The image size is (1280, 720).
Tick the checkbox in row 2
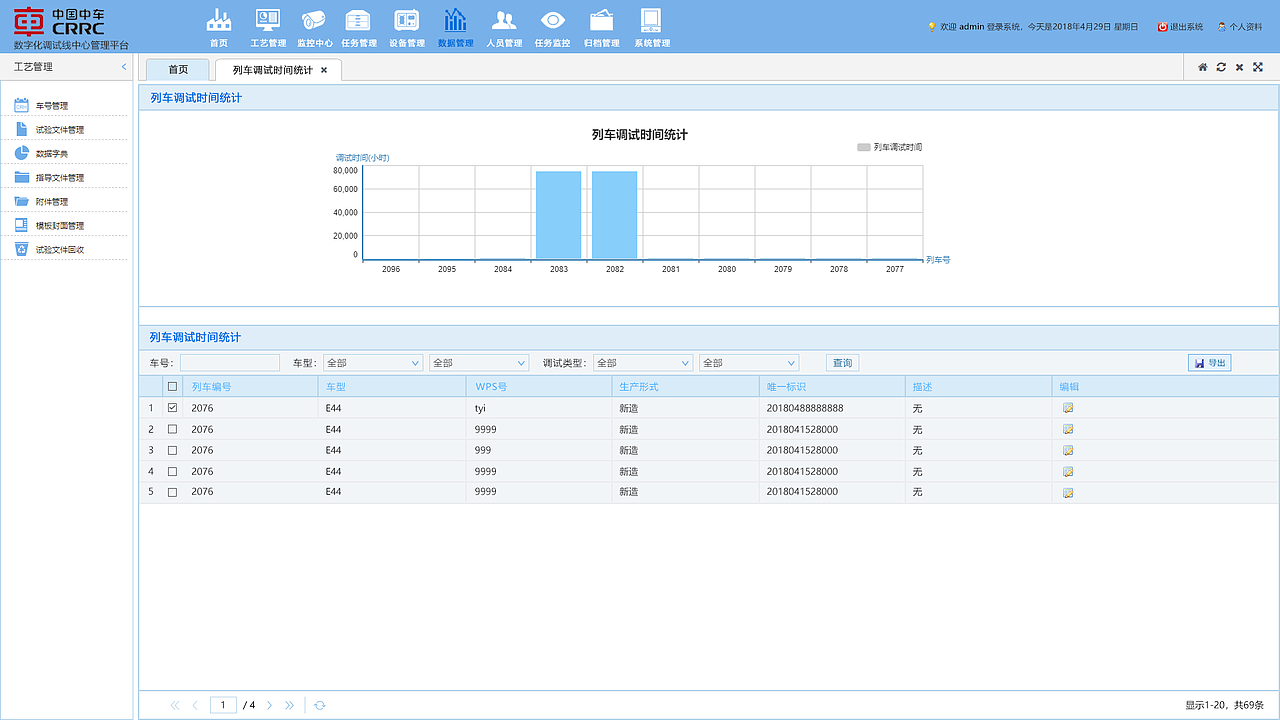coord(172,429)
